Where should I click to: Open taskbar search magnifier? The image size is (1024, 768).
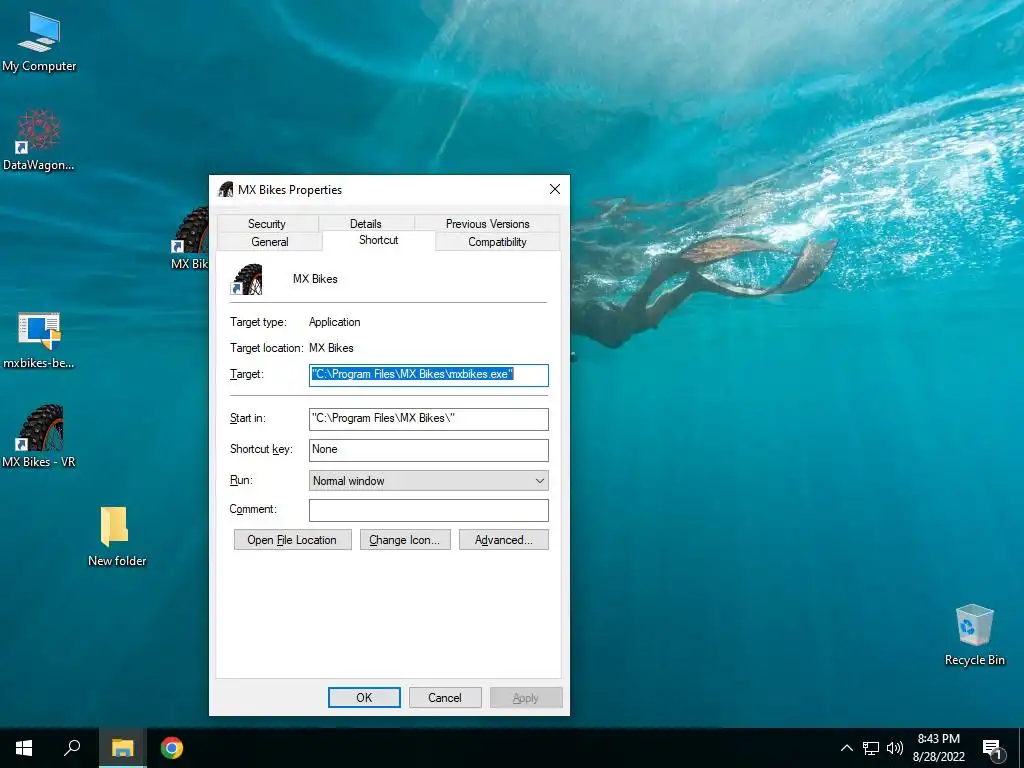point(72,748)
